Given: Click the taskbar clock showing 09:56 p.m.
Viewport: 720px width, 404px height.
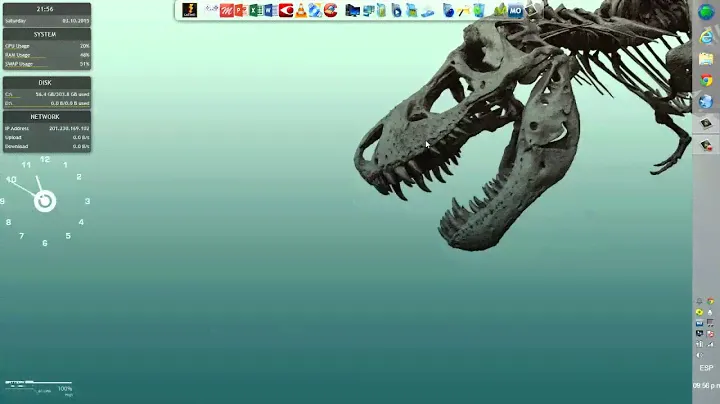Looking at the screenshot, I should [x=706, y=385].
